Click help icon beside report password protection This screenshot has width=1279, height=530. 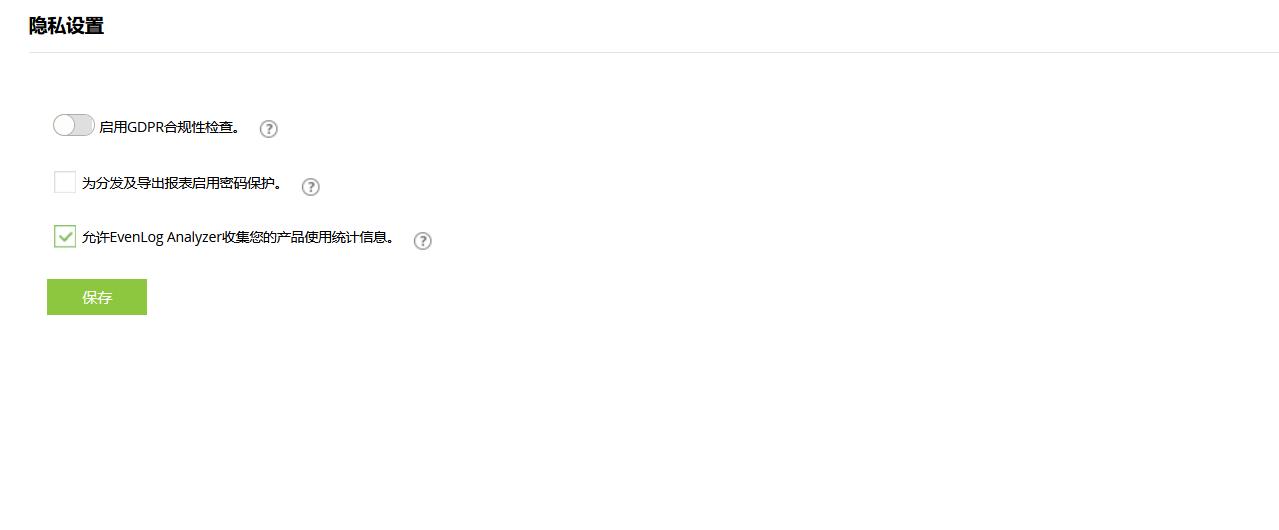click(x=310, y=187)
